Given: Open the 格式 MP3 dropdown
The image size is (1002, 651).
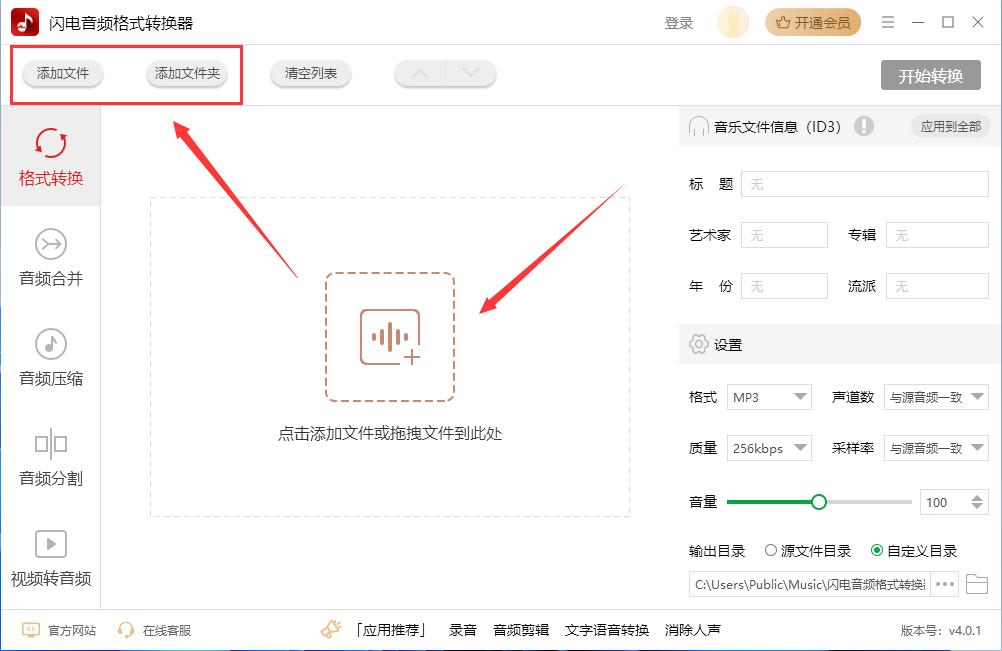Looking at the screenshot, I should 769,397.
